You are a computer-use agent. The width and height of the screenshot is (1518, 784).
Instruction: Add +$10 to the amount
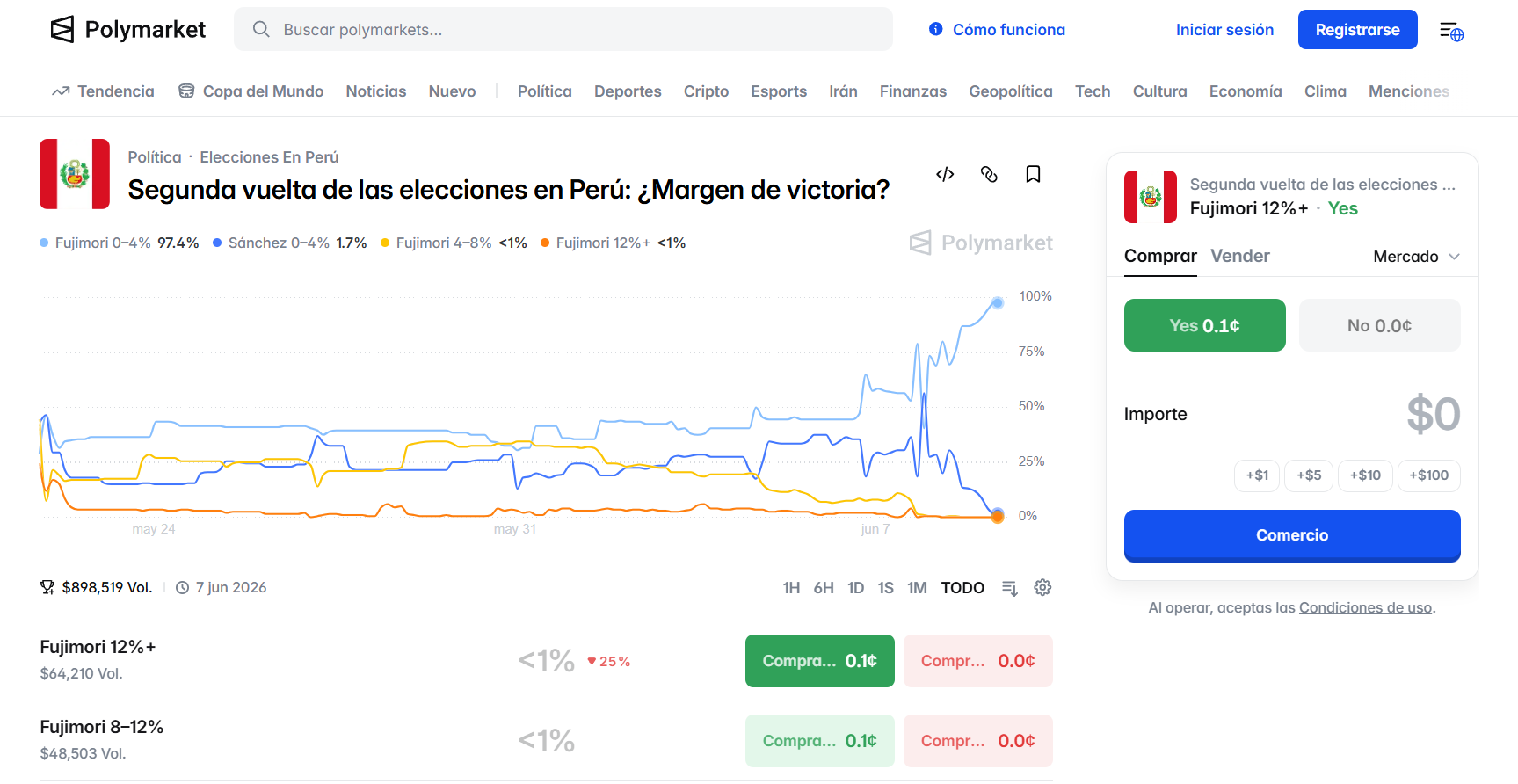[x=1365, y=475]
